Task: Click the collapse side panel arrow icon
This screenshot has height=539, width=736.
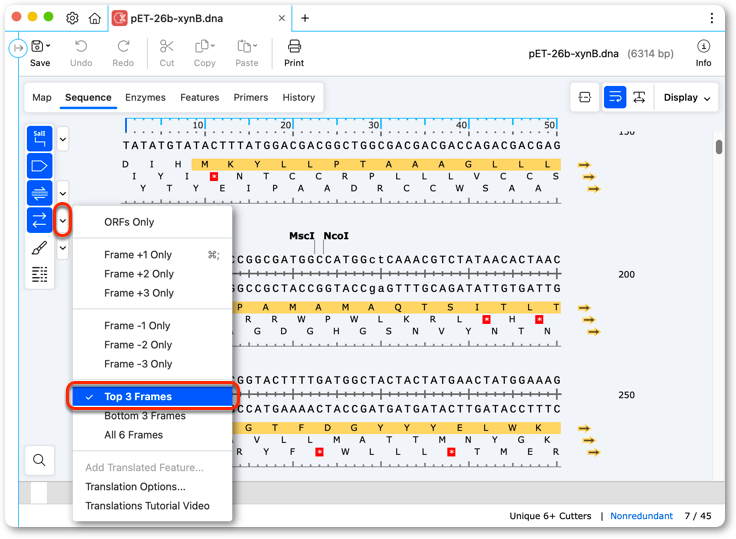Action: [18, 48]
